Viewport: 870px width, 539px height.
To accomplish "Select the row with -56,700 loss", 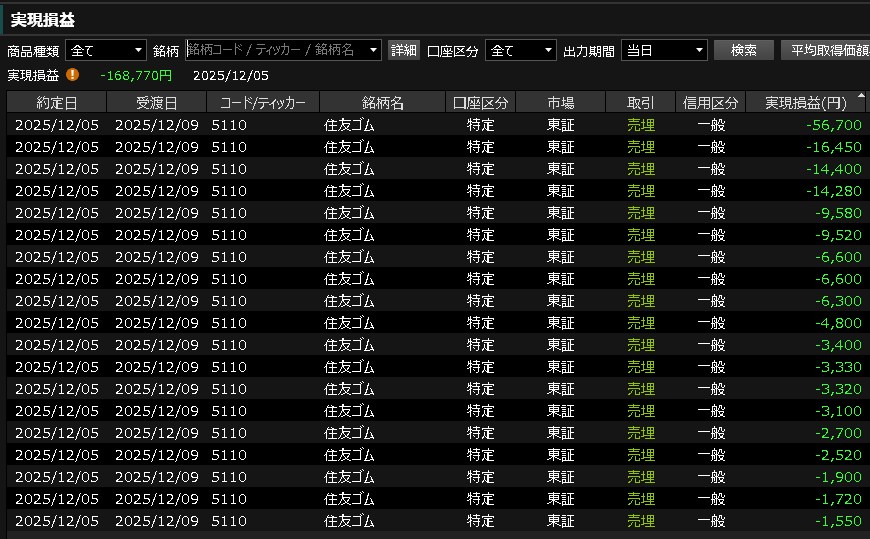I will pos(435,125).
